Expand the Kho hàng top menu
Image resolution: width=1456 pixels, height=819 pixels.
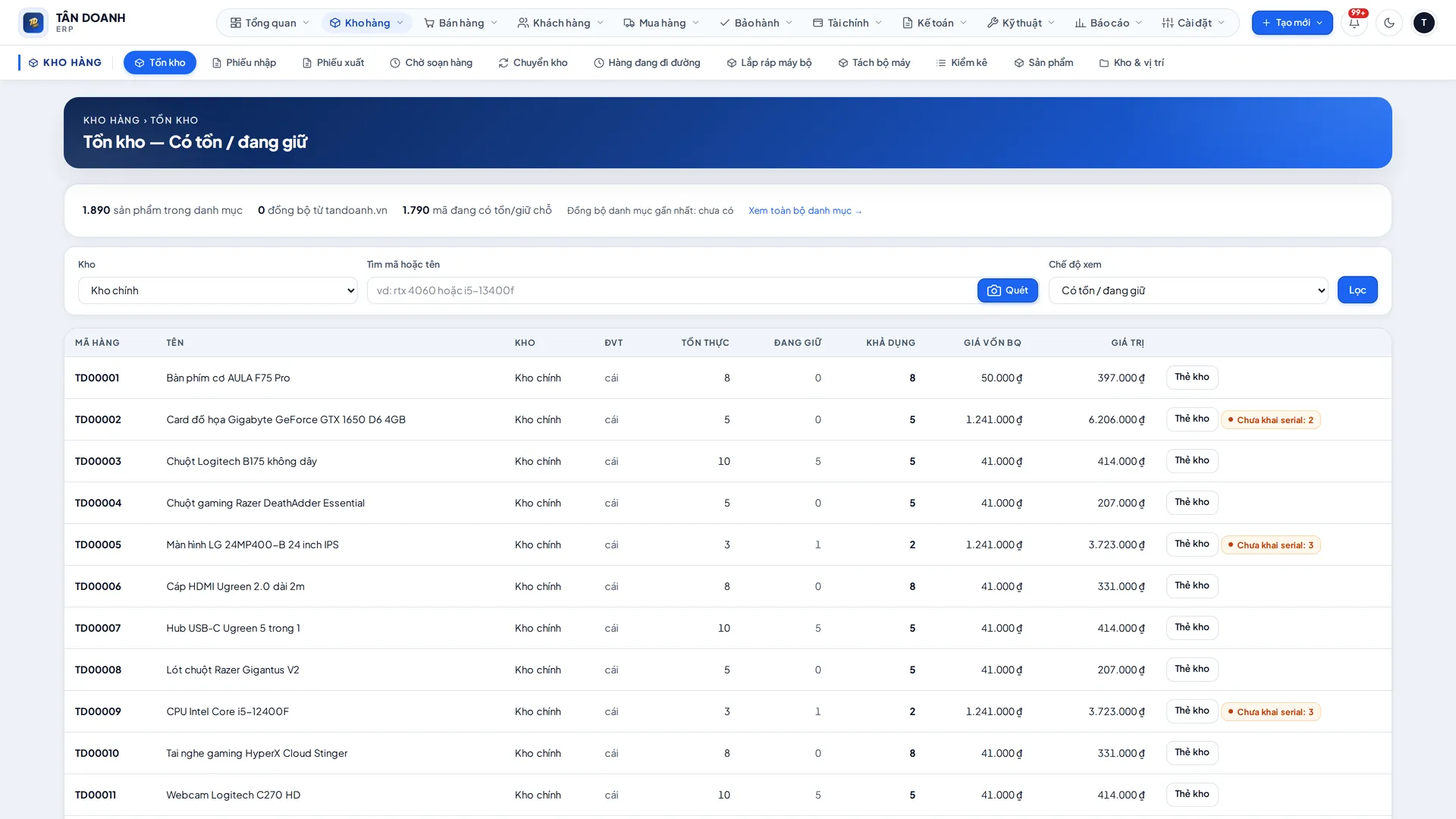click(x=367, y=23)
